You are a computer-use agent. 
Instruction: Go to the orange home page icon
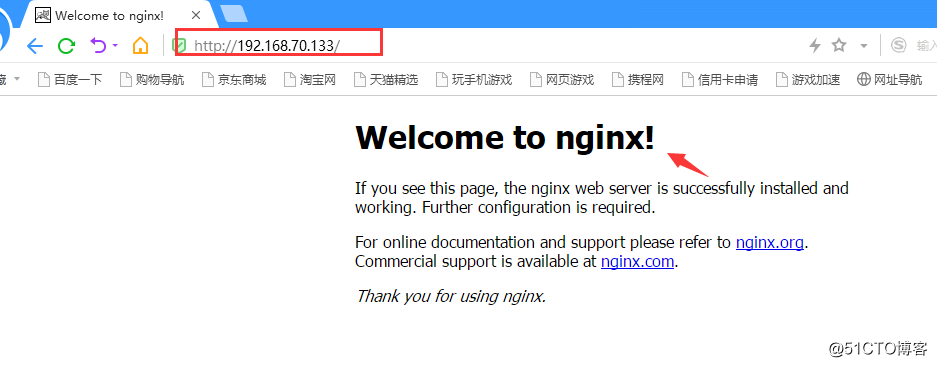tap(140, 45)
